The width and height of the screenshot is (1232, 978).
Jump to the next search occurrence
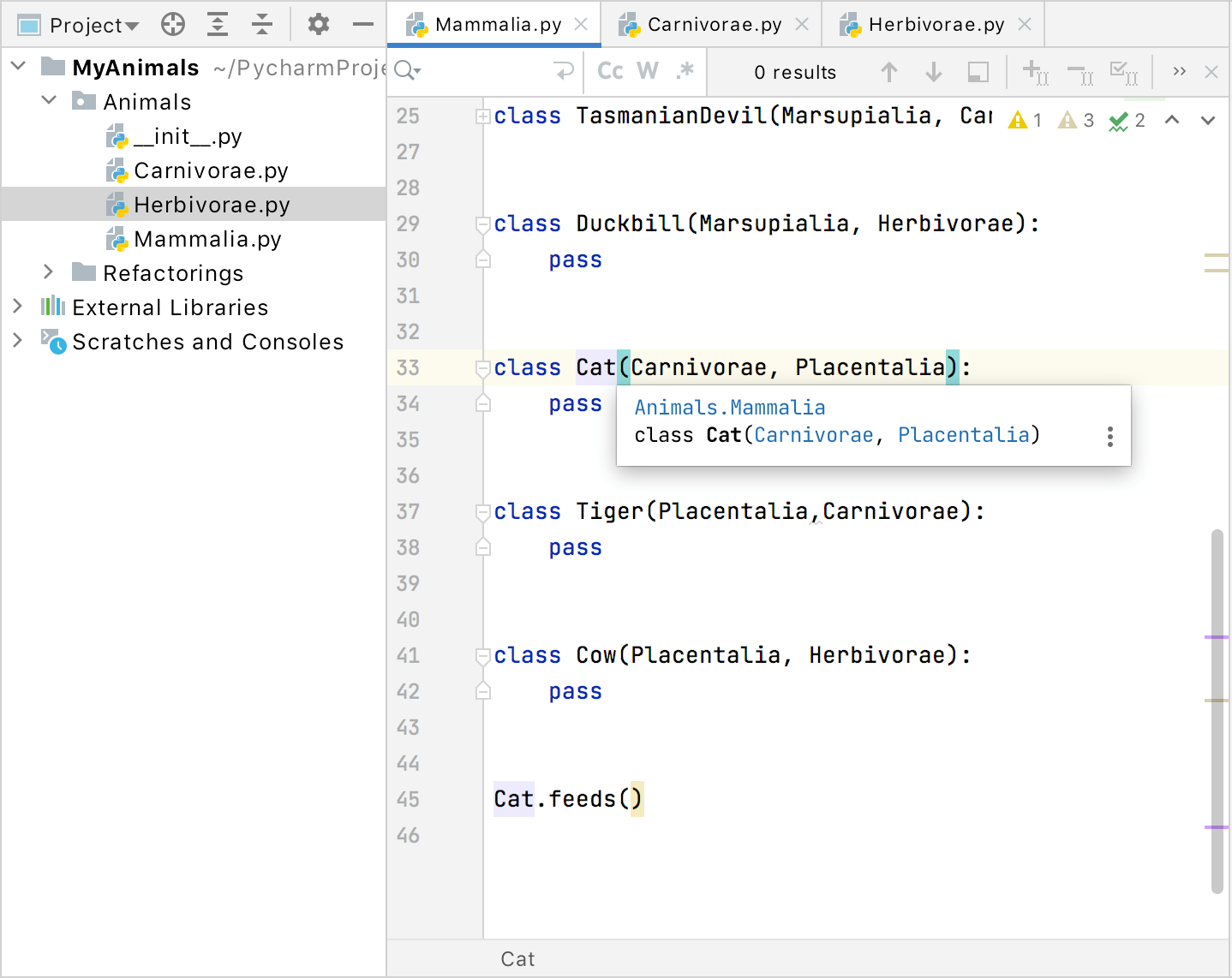click(x=934, y=73)
